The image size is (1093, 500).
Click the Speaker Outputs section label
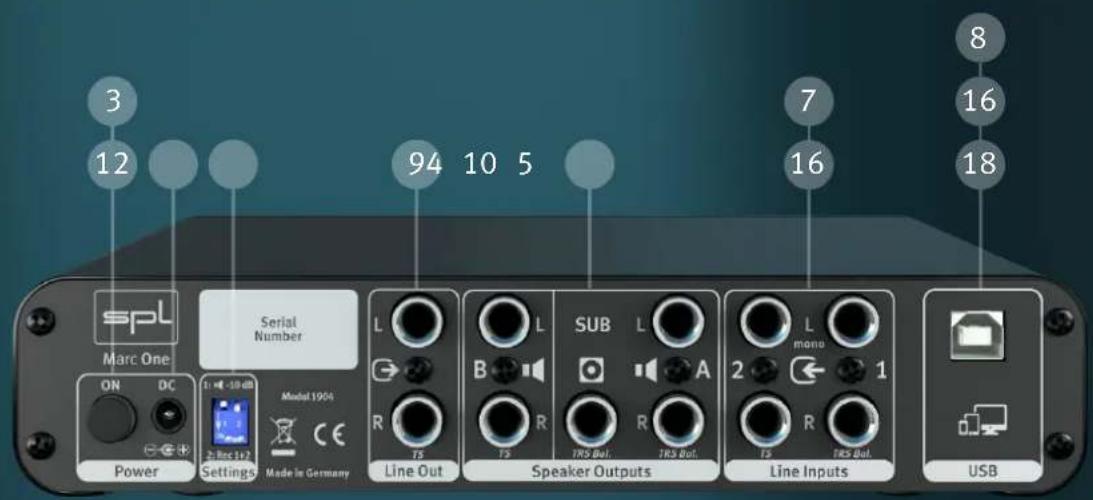pos(591,471)
